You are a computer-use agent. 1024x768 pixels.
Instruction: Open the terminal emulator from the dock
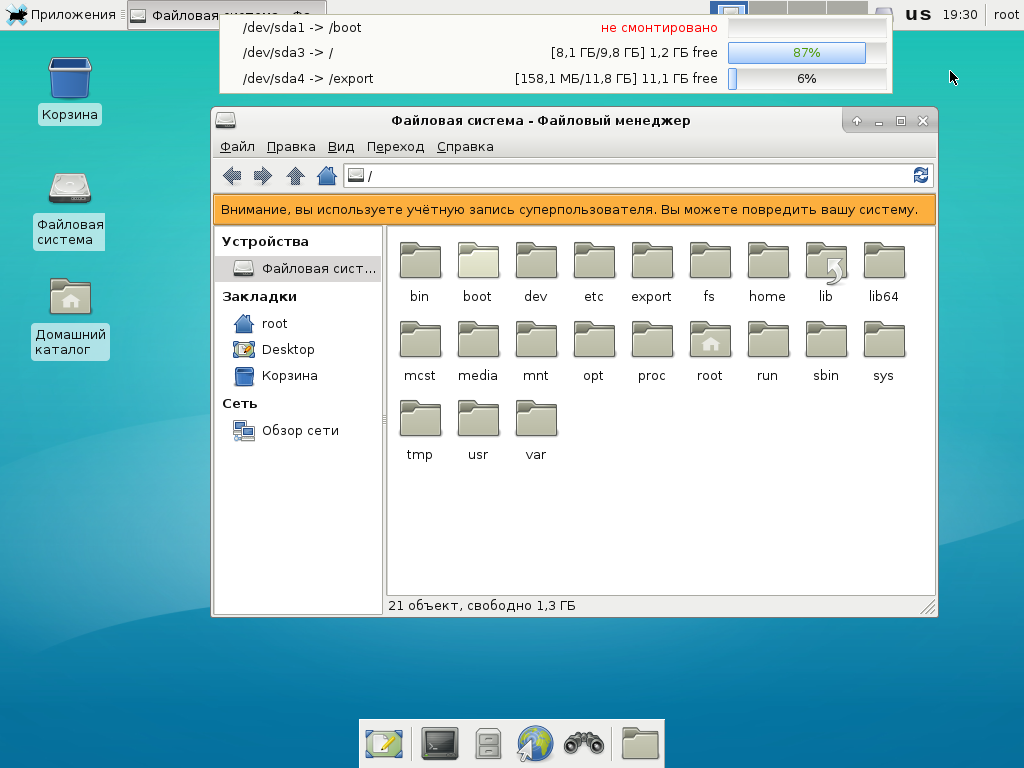pos(440,743)
